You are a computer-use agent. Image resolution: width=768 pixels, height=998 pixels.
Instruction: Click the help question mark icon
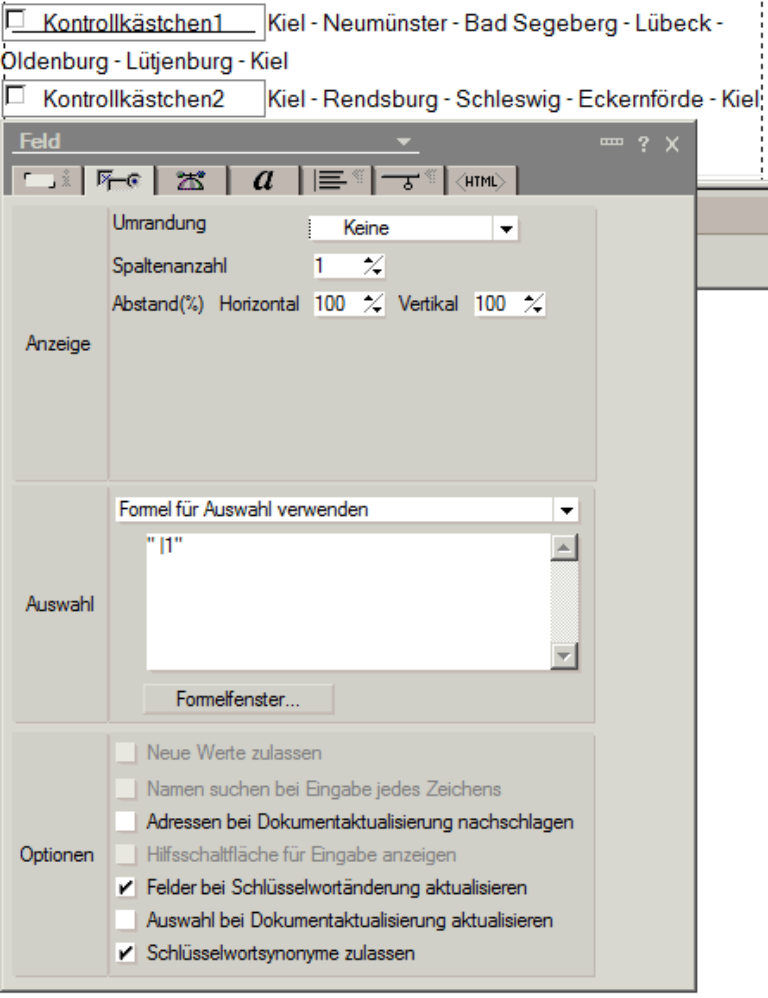pos(643,144)
